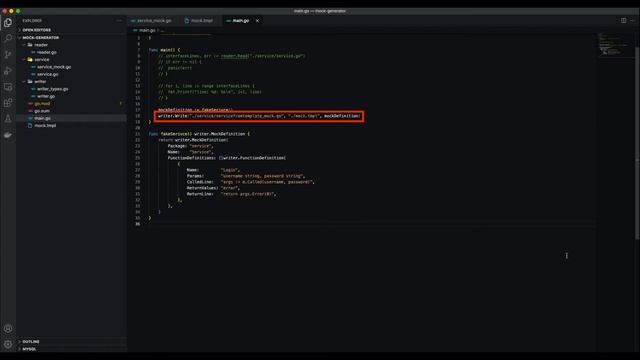The height and width of the screenshot is (360, 640).
Task: Click the 'func fakeService()' declaration line
Action: [x=199, y=134]
